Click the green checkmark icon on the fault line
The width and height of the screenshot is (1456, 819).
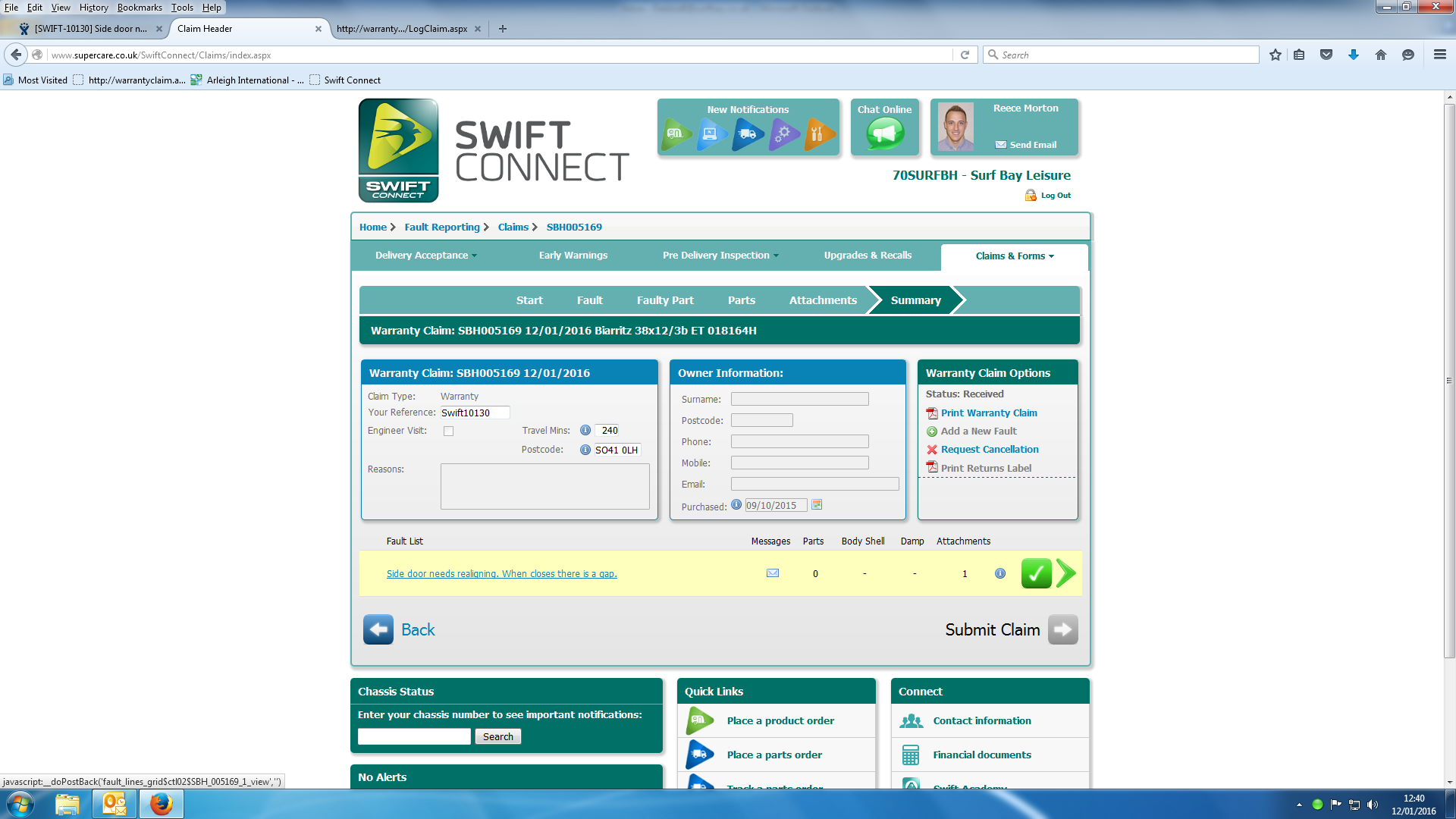[x=1036, y=573]
